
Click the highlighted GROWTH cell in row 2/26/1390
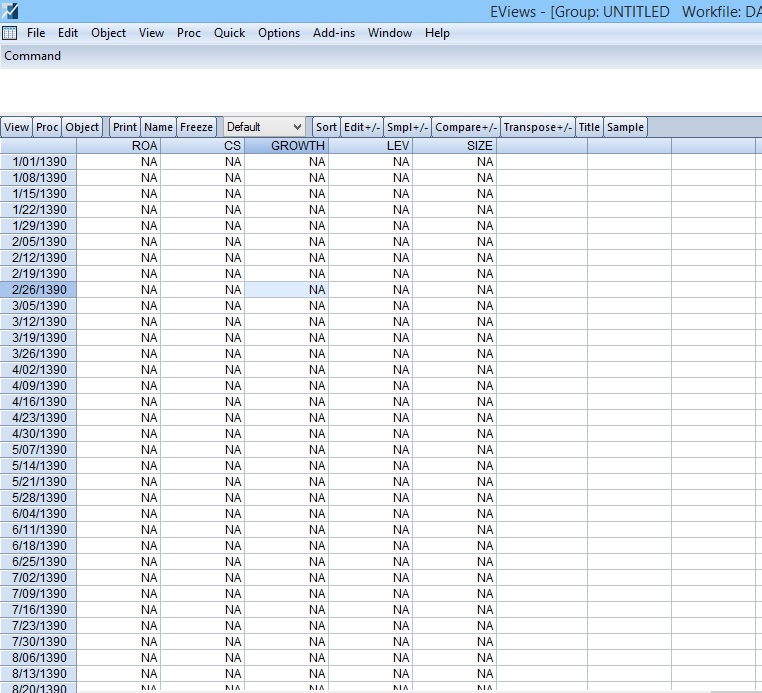coord(286,290)
